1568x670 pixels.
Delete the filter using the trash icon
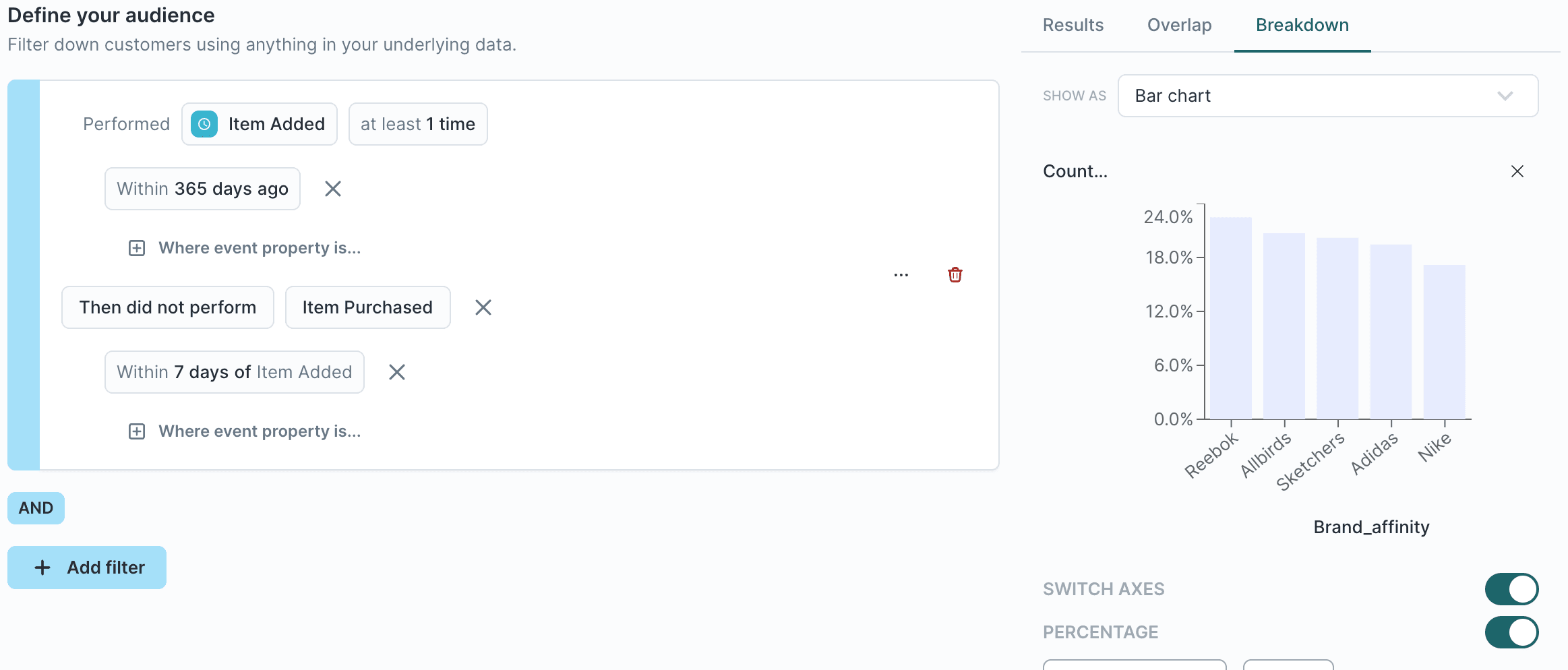tap(955, 274)
